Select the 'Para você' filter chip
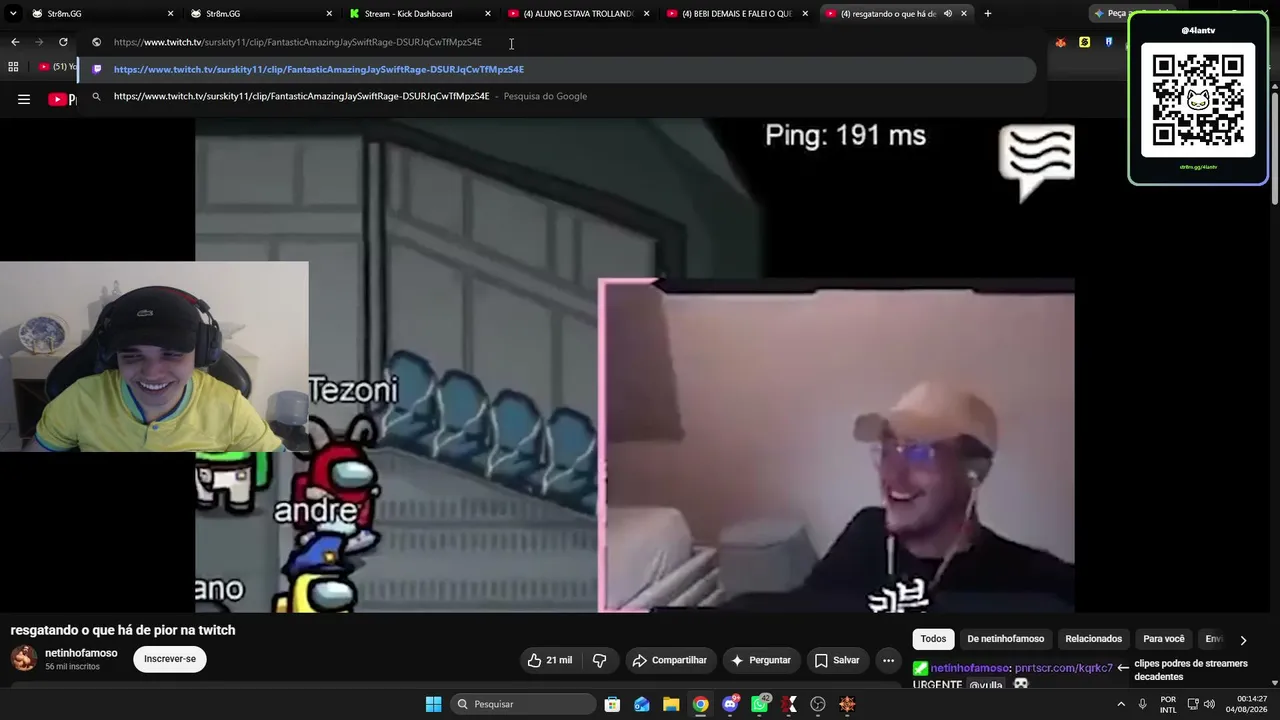 [x=1164, y=639]
